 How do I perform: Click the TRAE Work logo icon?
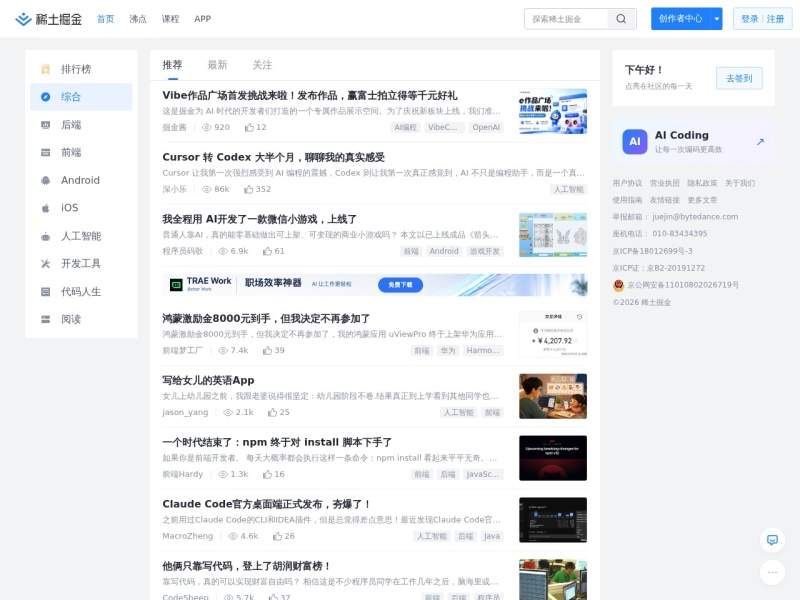pos(176,285)
